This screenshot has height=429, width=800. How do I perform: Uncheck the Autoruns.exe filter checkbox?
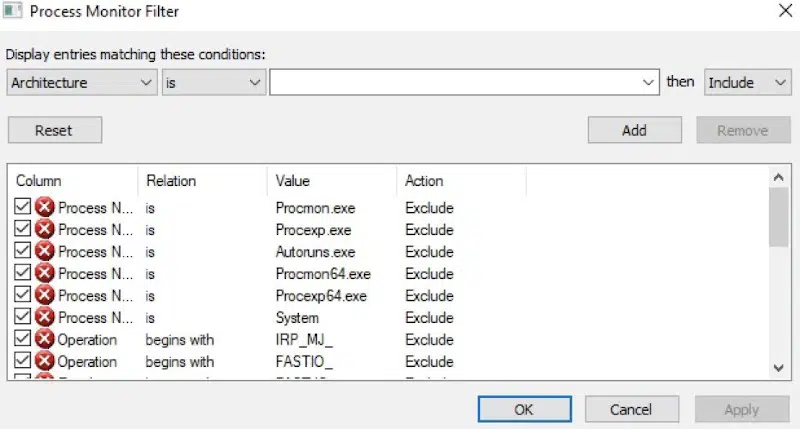tap(23, 252)
